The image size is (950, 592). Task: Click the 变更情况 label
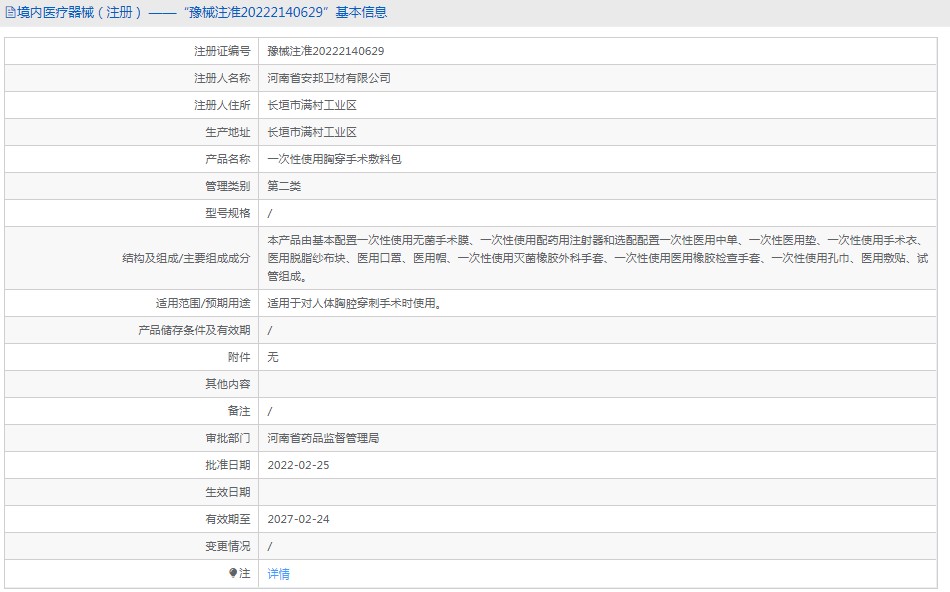pyautogui.click(x=227, y=547)
